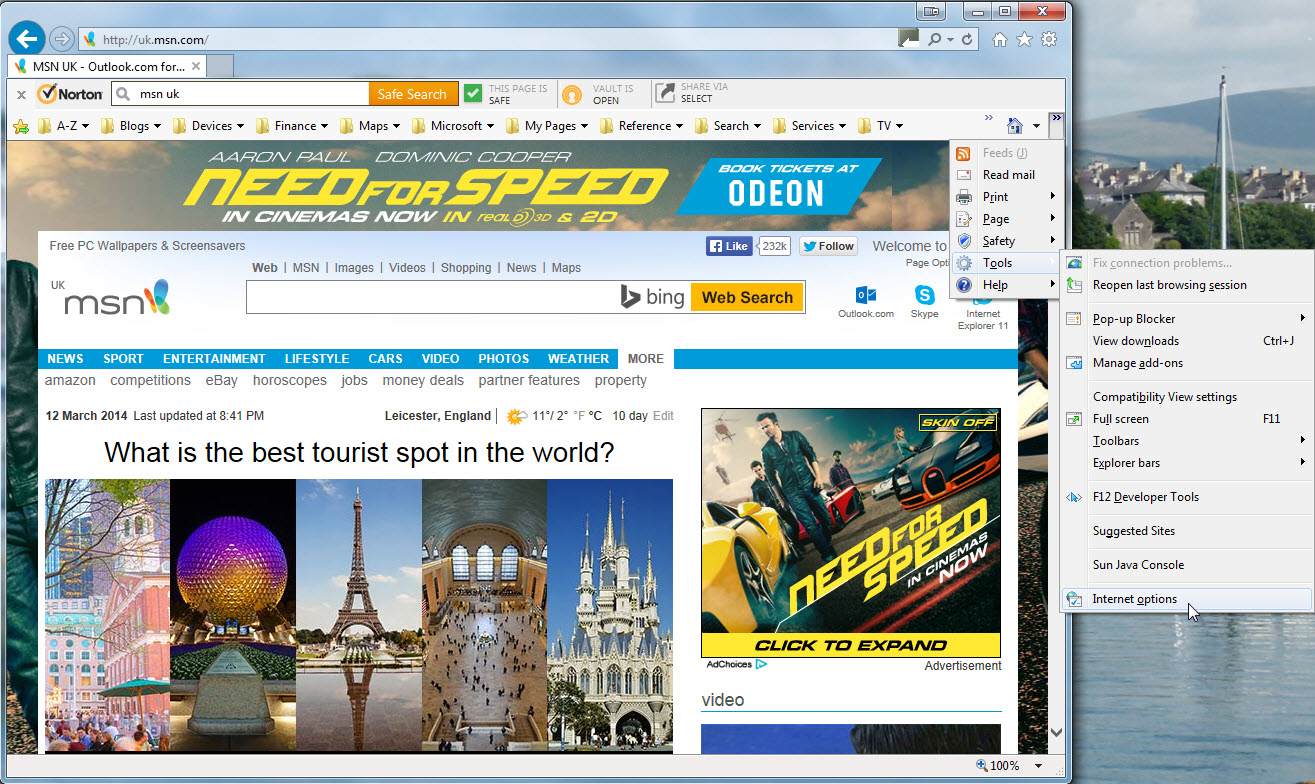Select Internet options in the Tools menu
Viewport: 1315px width, 784px height.
pyautogui.click(x=1187, y=599)
